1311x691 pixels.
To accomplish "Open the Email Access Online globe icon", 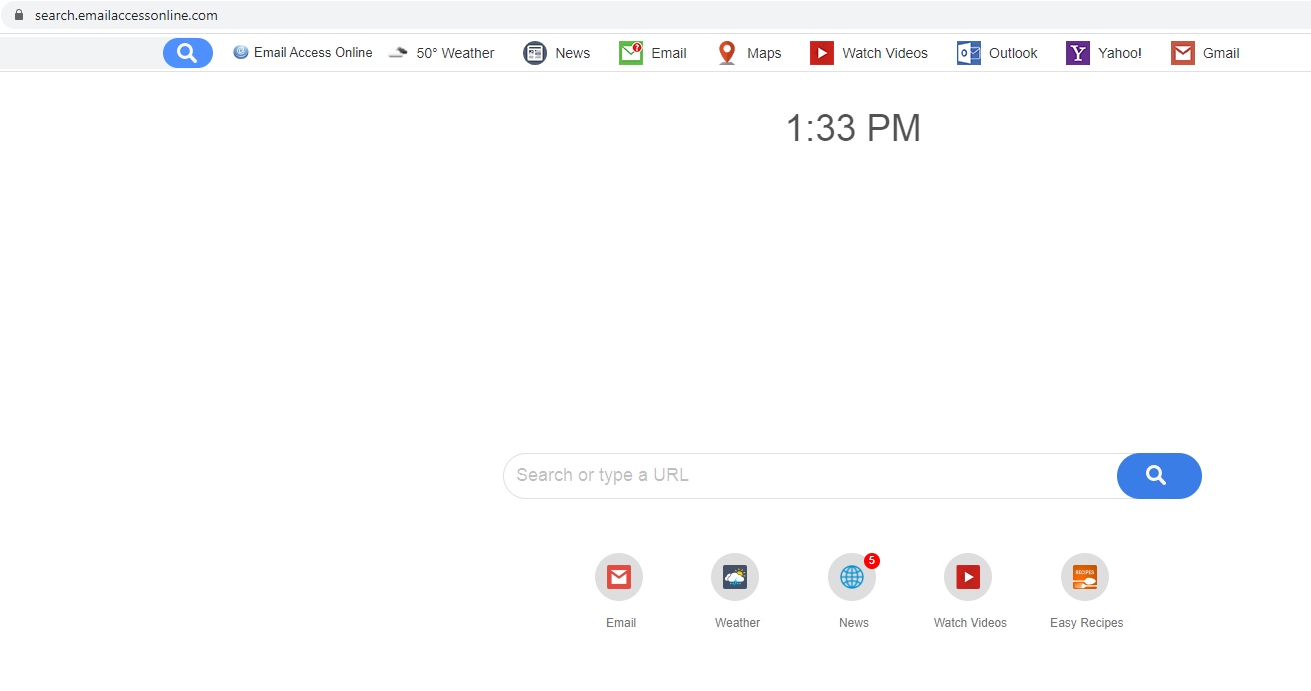I will click(x=241, y=53).
